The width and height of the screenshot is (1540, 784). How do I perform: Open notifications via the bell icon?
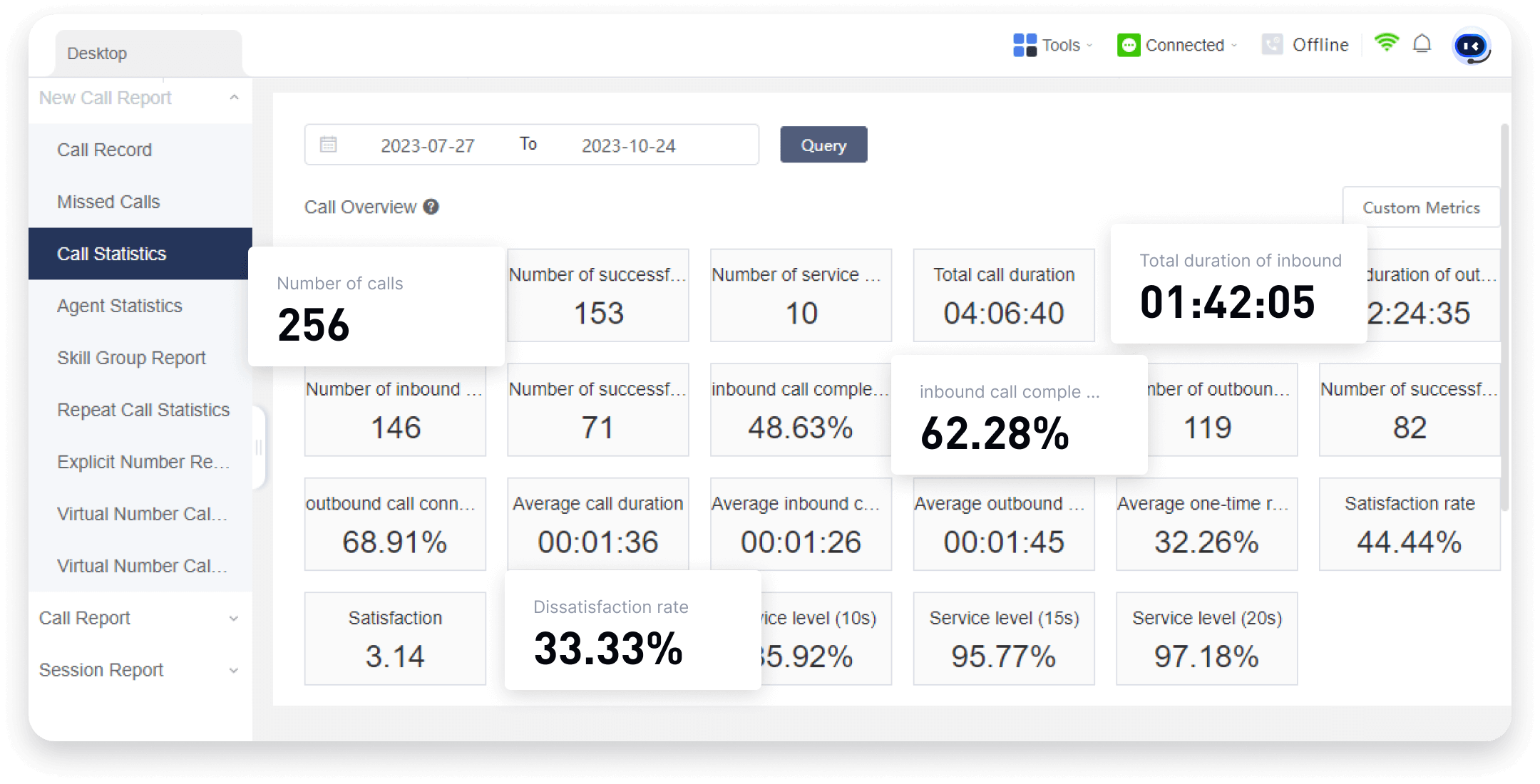tap(1423, 45)
